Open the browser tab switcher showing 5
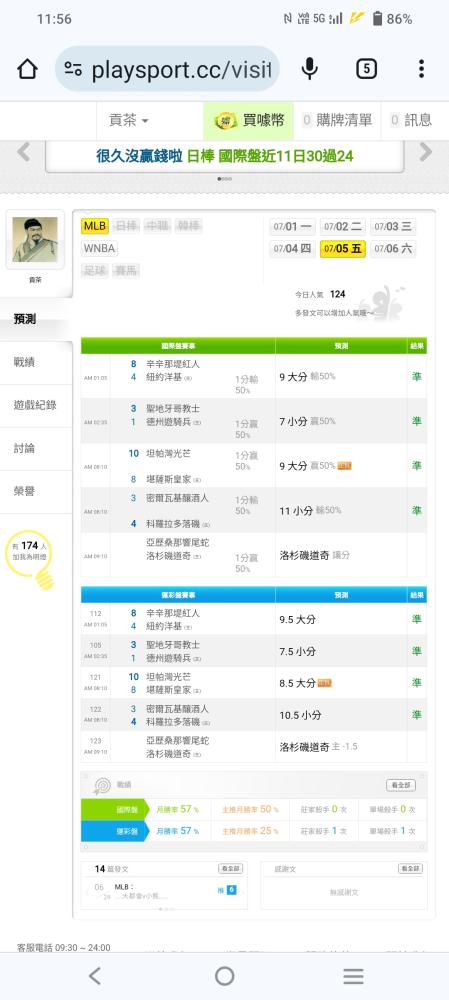Viewport: 449px width, 1000px height. point(366,69)
